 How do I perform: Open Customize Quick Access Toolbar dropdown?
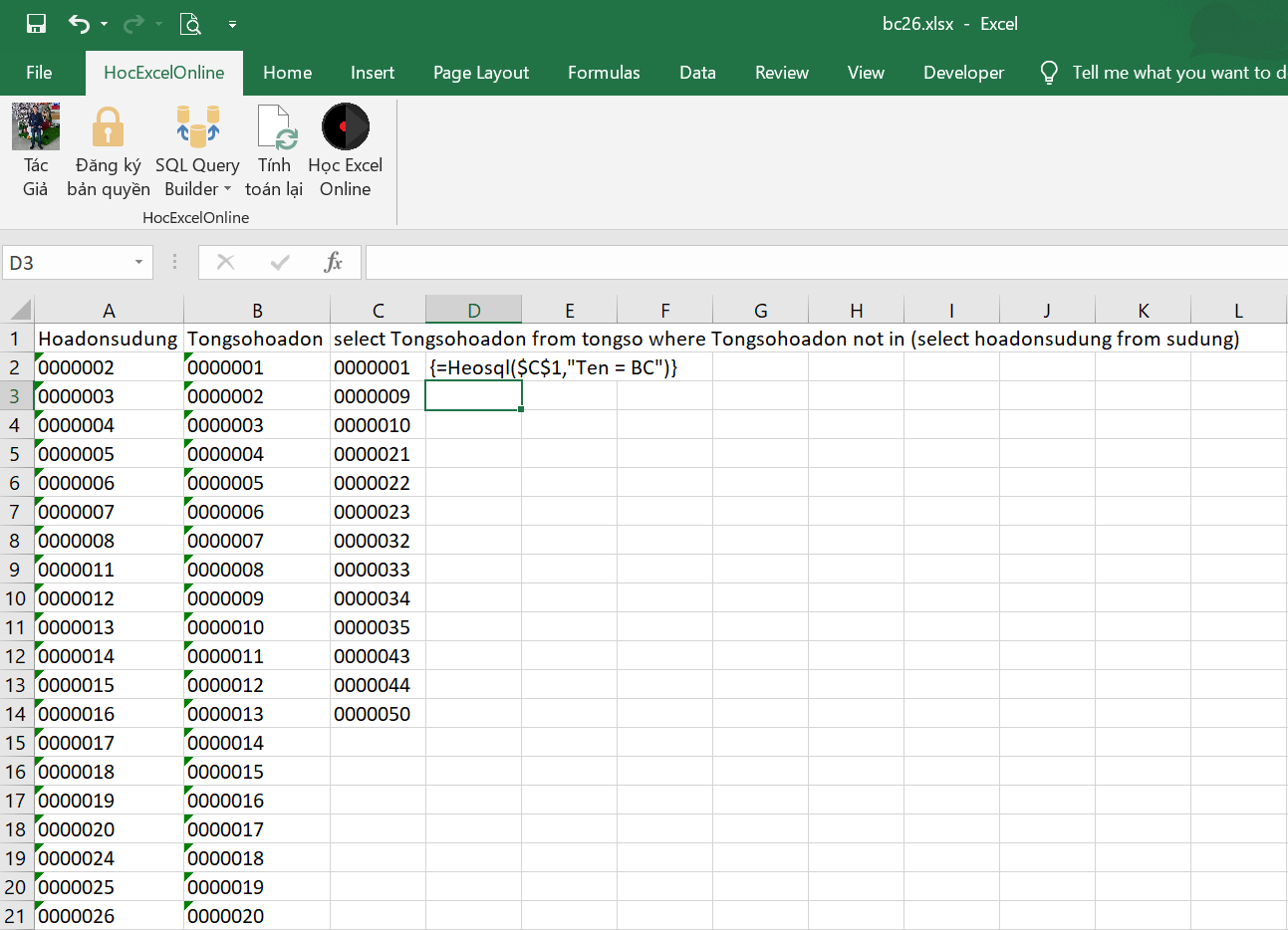(232, 24)
